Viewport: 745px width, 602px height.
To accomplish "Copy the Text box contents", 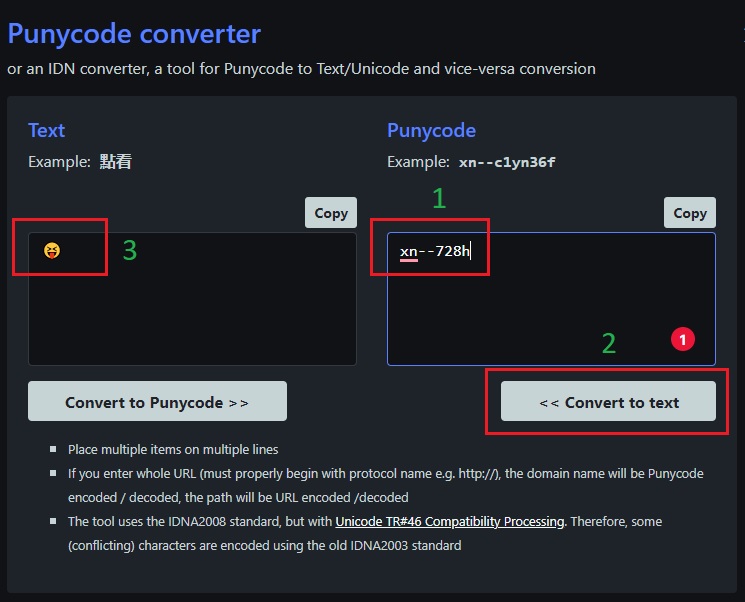I will pyautogui.click(x=330, y=213).
